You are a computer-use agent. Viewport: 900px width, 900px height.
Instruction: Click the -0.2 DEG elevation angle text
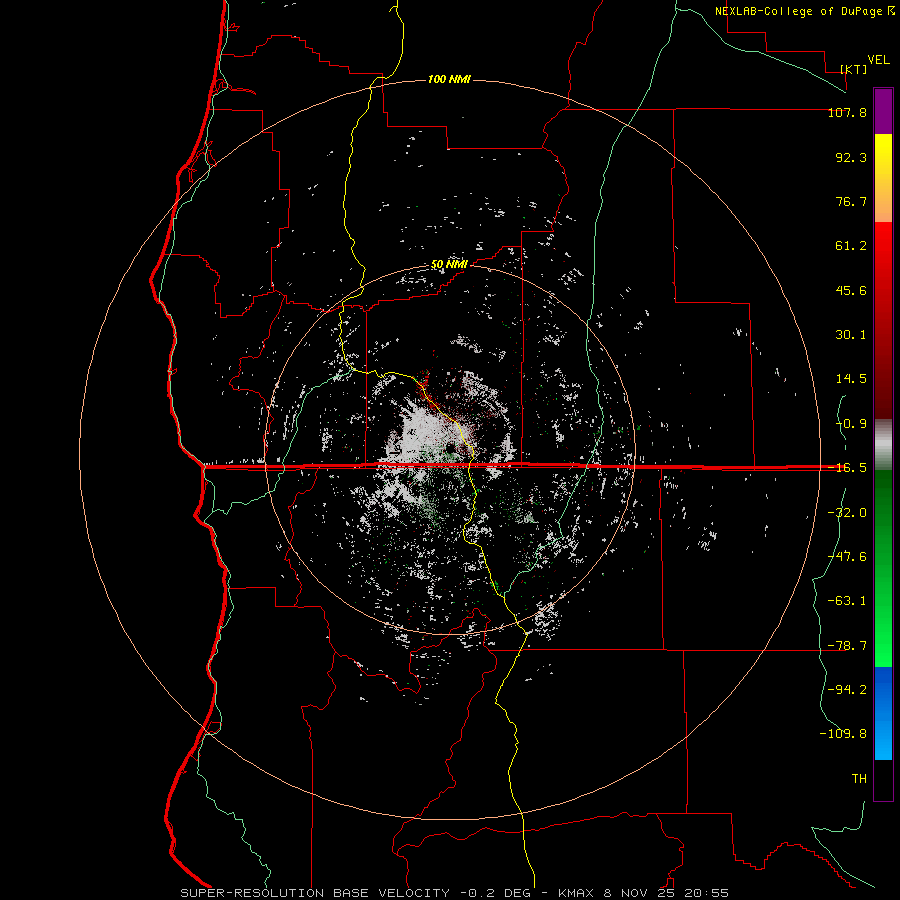point(496,893)
